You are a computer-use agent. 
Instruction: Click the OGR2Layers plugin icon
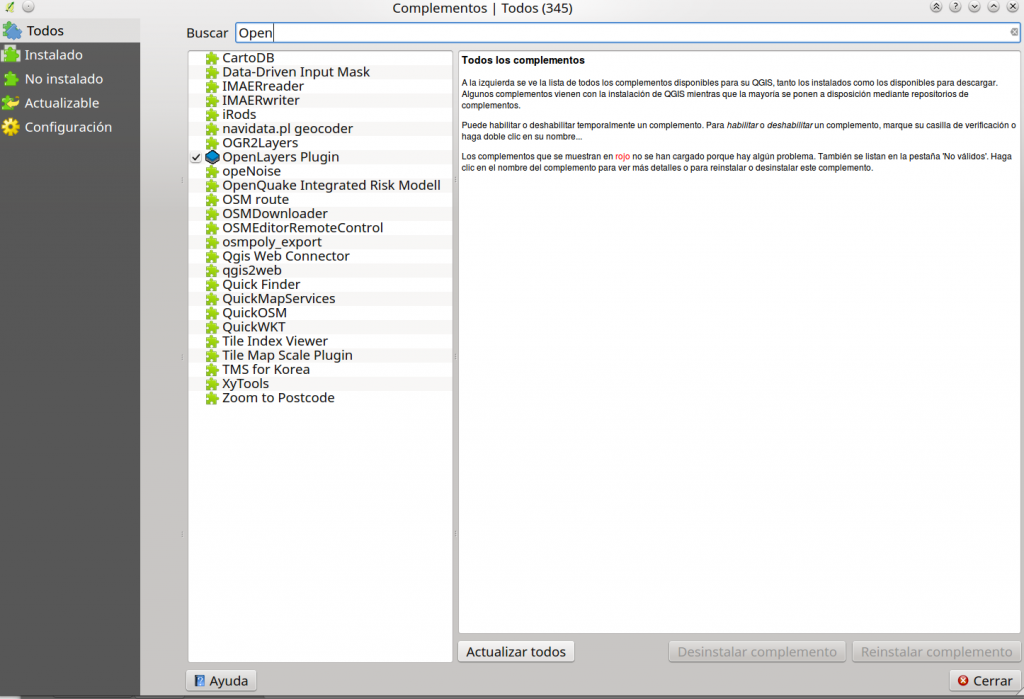pyautogui.click(x=212, y=143)
